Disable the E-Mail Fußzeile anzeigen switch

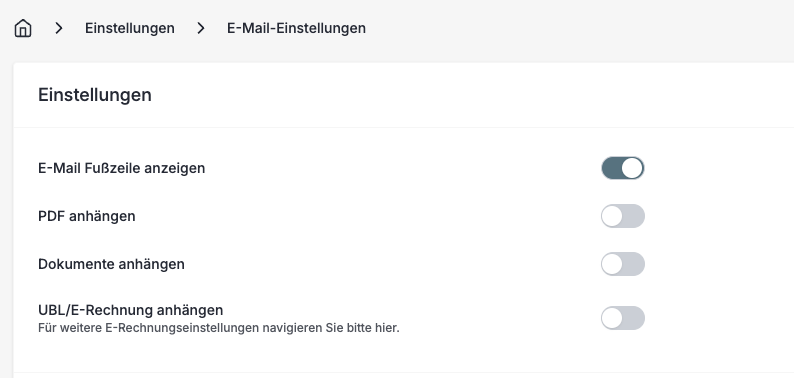pyautogui.click(x=622, y=168)
